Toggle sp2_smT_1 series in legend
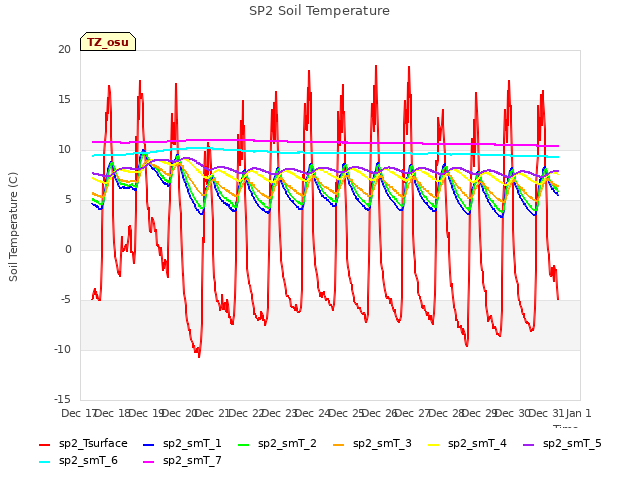640x480 pixels. click(x=182, y=444)
